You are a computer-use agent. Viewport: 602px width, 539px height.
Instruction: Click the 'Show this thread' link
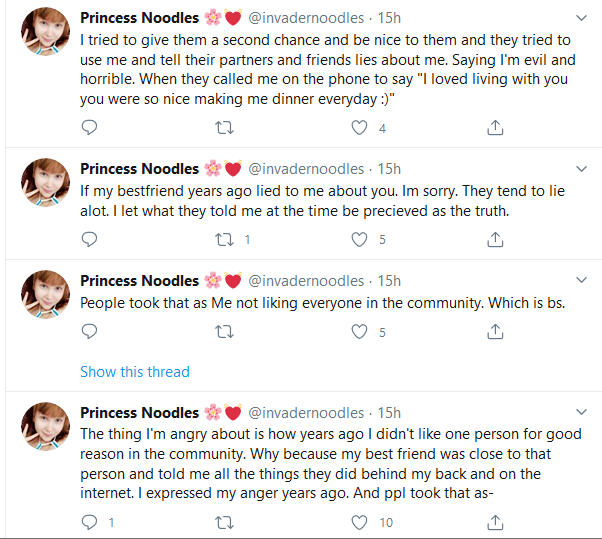point(135,372)
